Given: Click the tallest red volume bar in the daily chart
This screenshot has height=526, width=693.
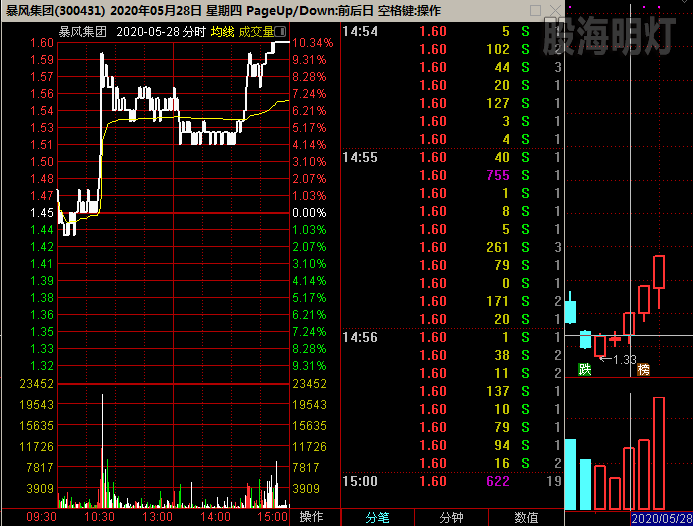Looking at the screenshot, I should click(659, 454).
